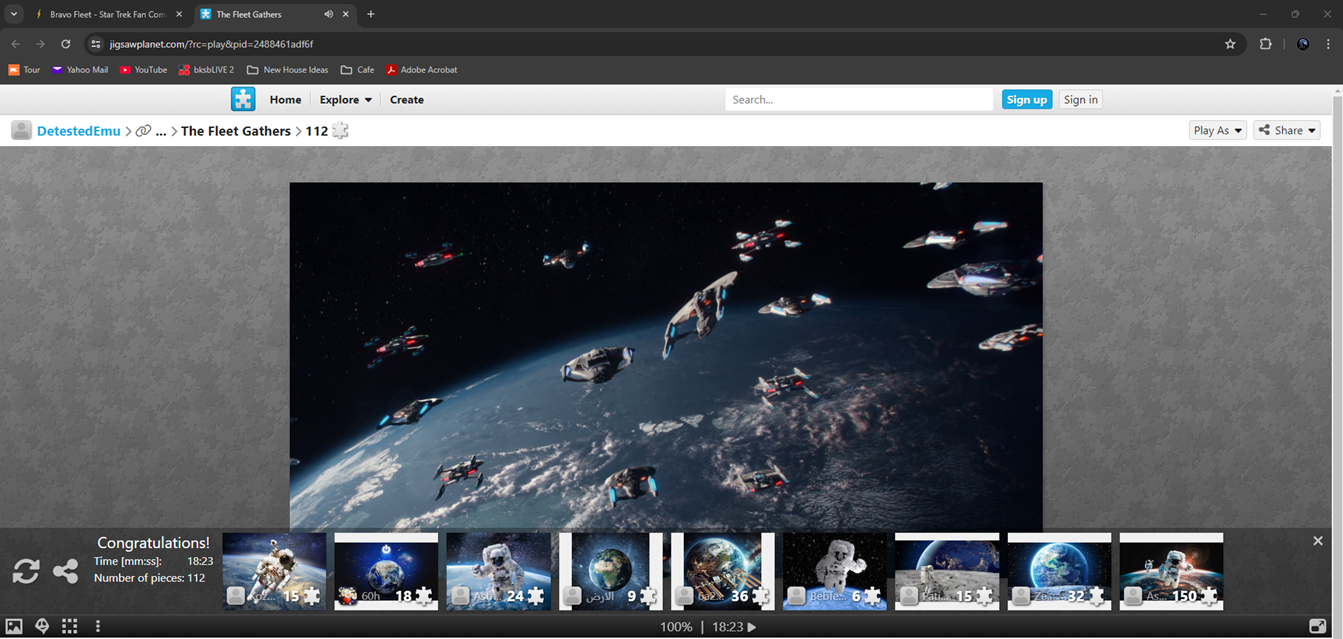The image size is (1343, 639).
Task: Click the share icon beside Congratulations
Action: click(x=66, y=571)
